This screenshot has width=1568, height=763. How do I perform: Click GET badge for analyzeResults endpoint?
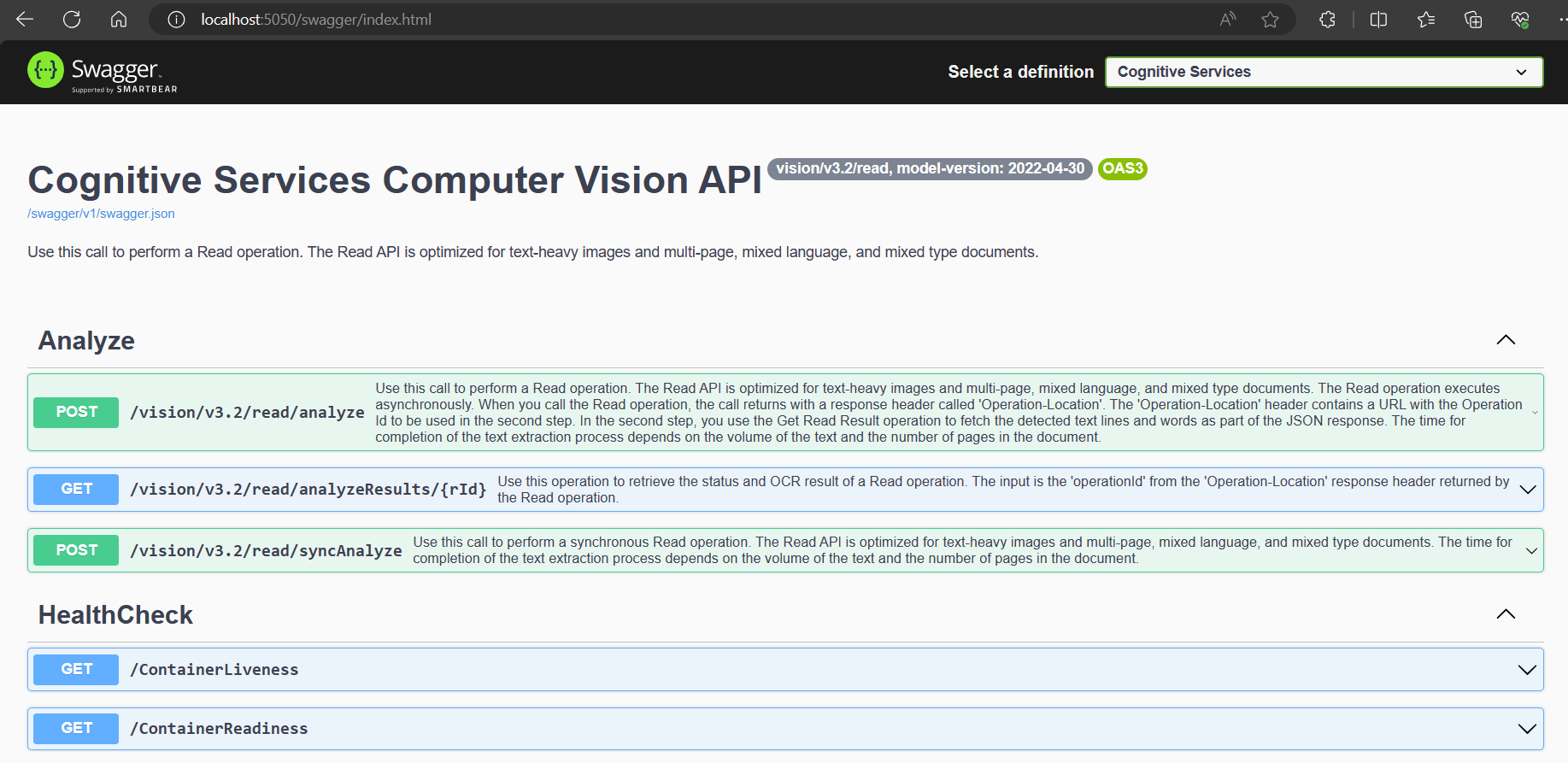point(76,489)
